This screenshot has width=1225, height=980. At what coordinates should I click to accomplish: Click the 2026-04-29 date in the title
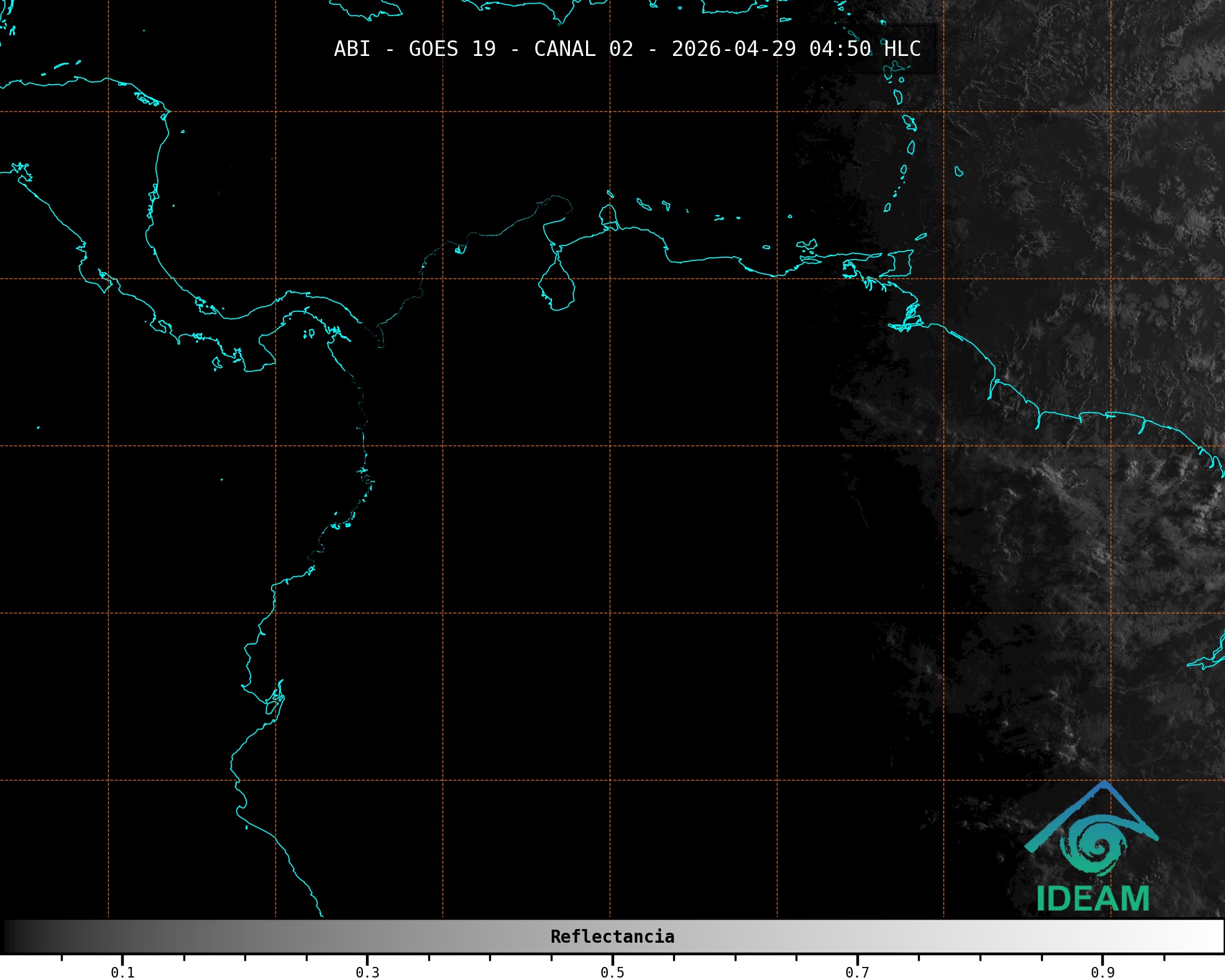coord(733,49)
